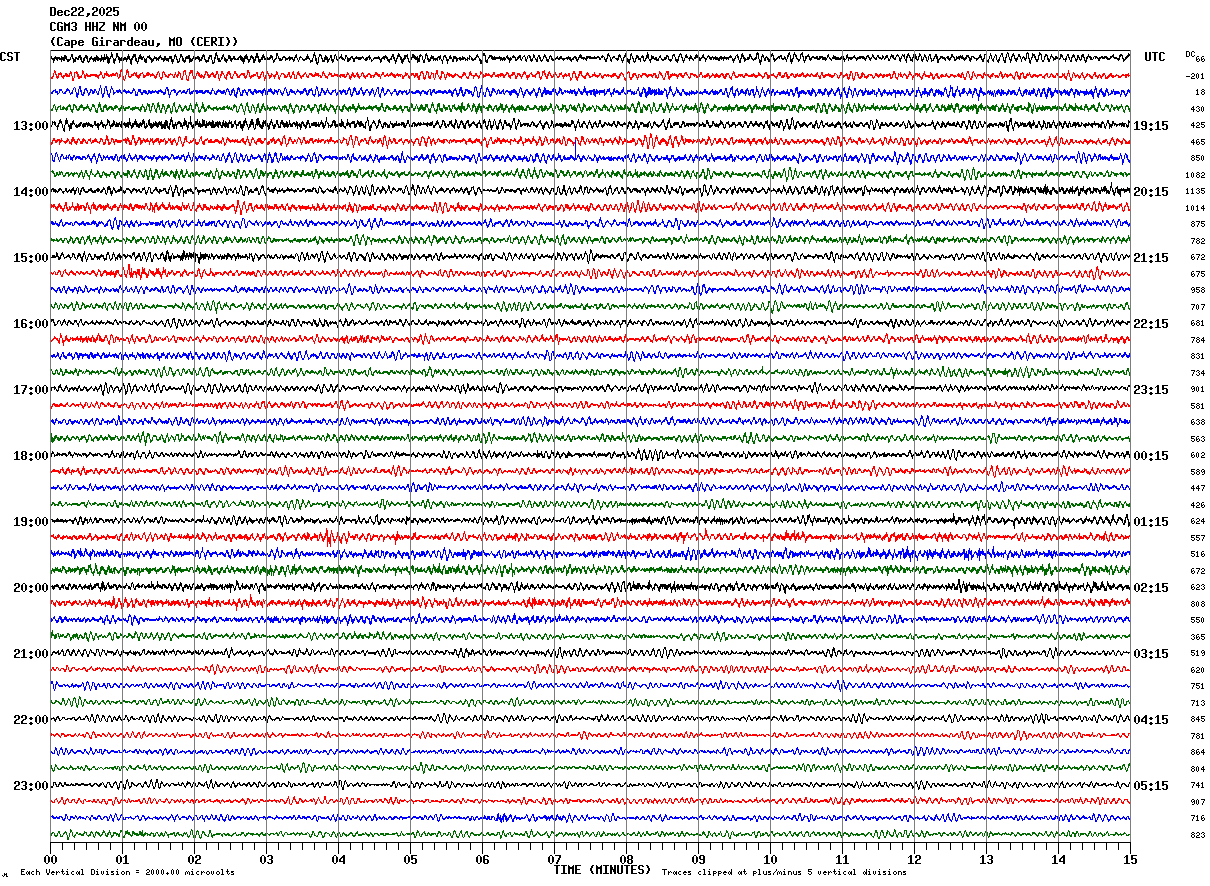Click the '01:15' UTC time label
1210x886 pixels.
[1151, 522]
